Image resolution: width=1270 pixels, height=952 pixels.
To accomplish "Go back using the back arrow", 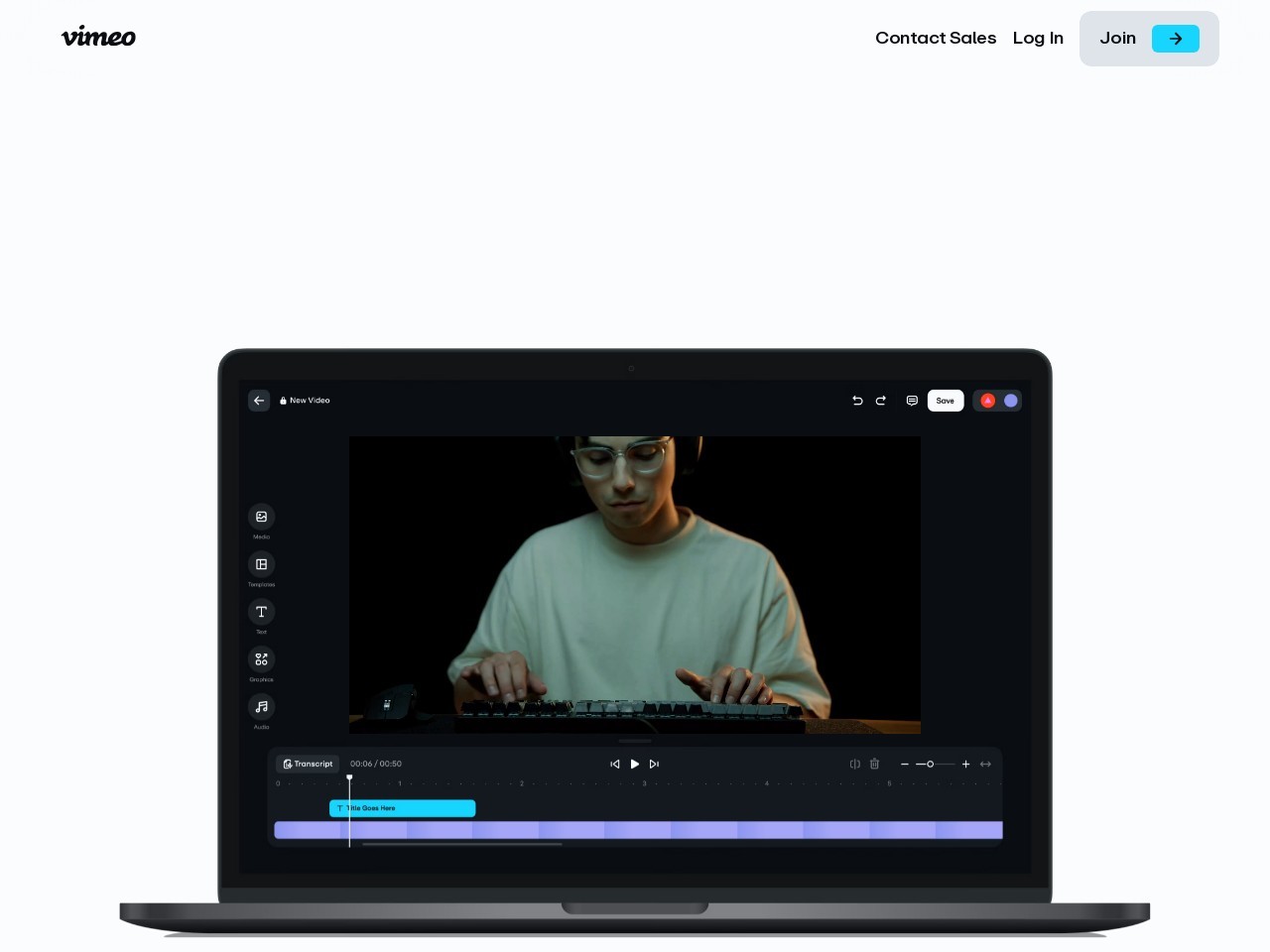I will coord(259,401).
